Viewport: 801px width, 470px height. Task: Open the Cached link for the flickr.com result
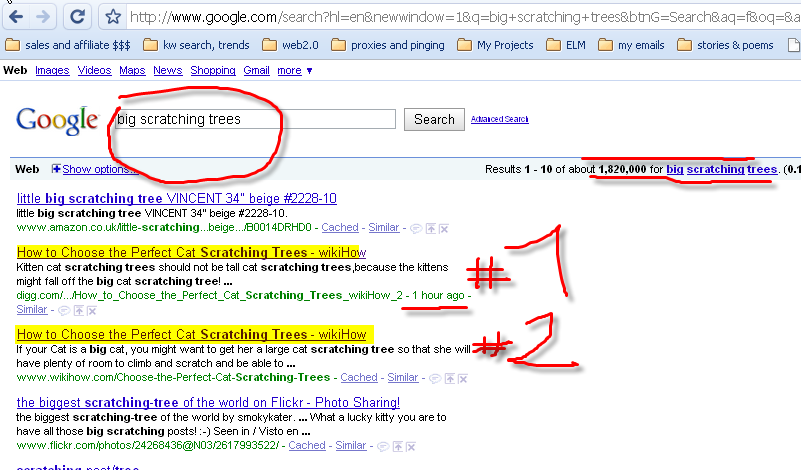[307, 445]
